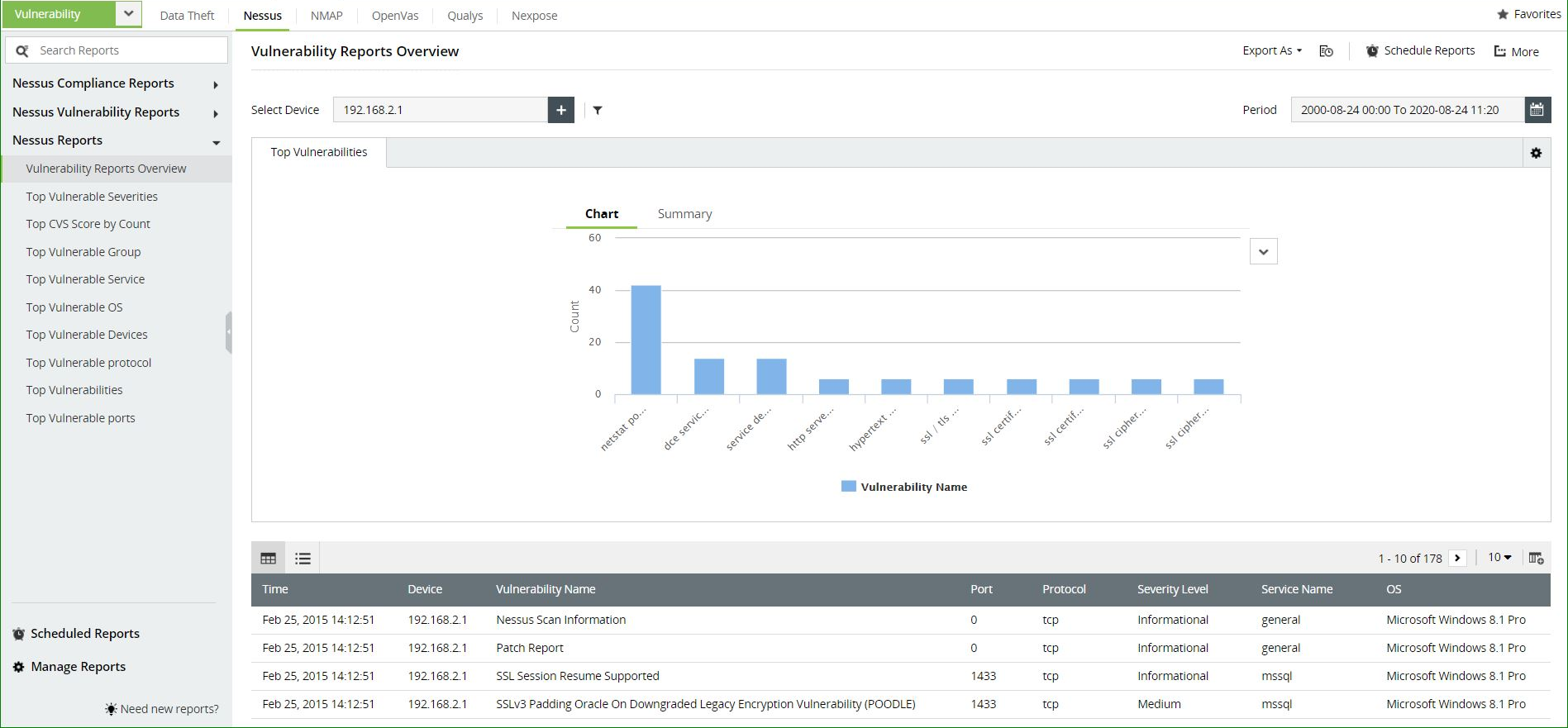Click the plus button to add device

tap(561, 110)
